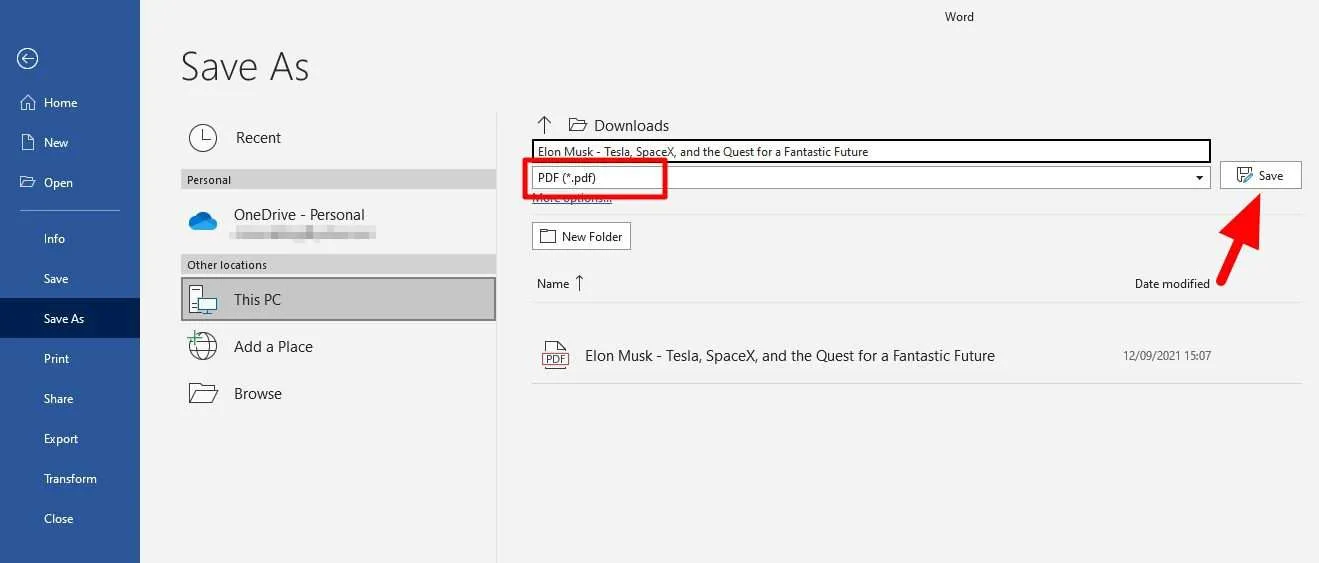Select New in the backstage menu
This screenshot has height=563, width=1319.
tap(56, 143)
